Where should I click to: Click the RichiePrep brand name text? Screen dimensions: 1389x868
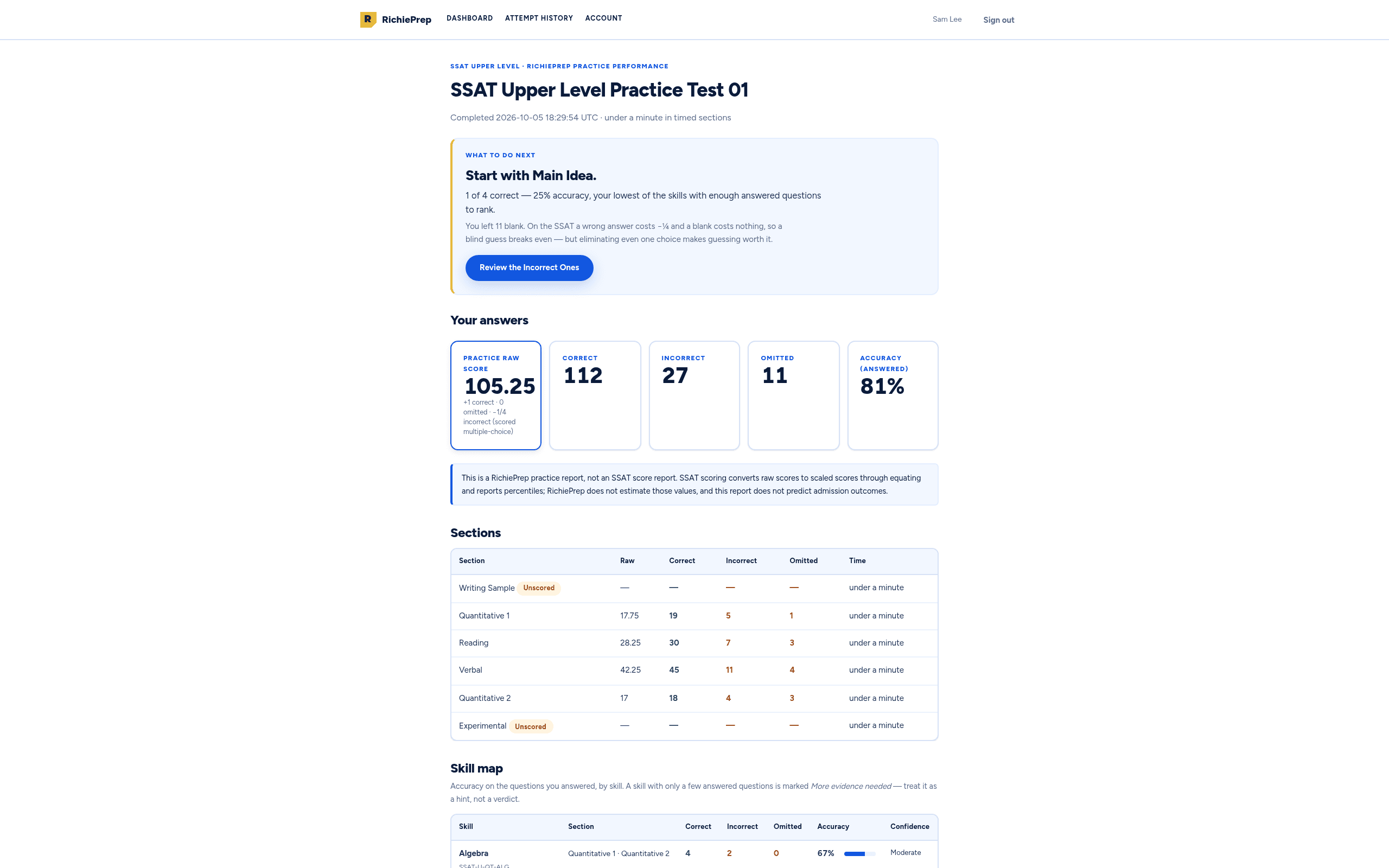[406, 20]
